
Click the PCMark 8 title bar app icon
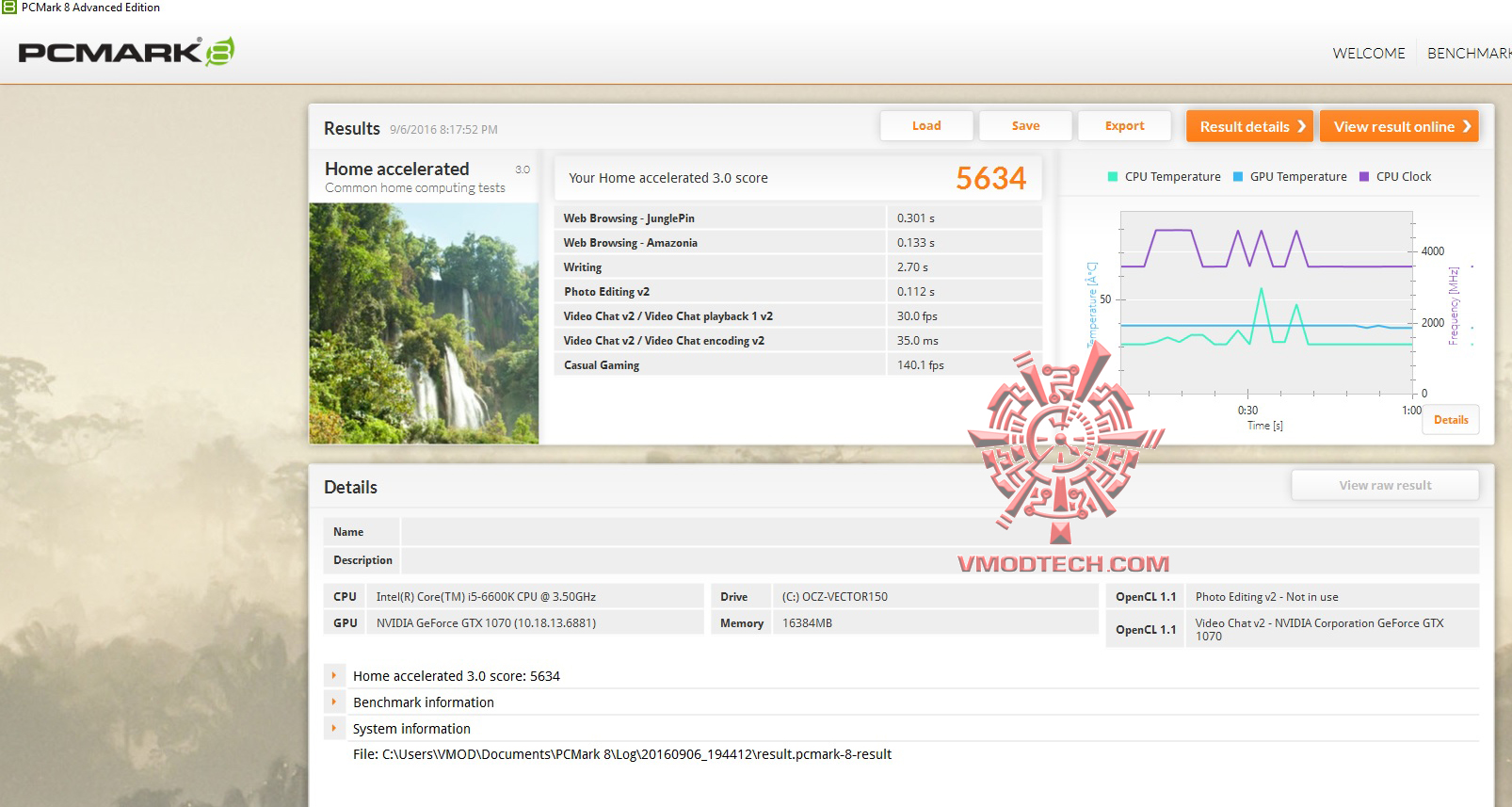click(x=8, y=8)
